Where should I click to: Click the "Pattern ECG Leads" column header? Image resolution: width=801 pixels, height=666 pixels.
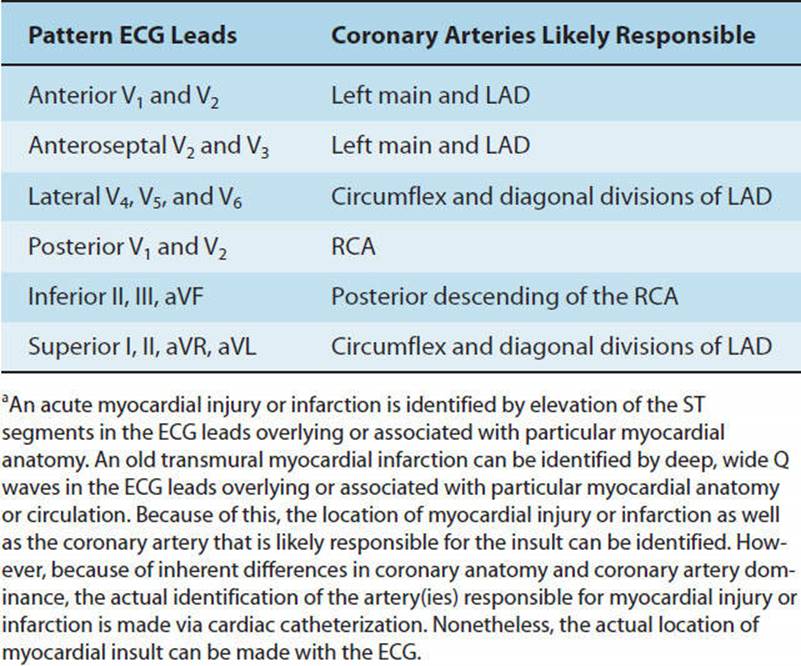tap(132, 36)
